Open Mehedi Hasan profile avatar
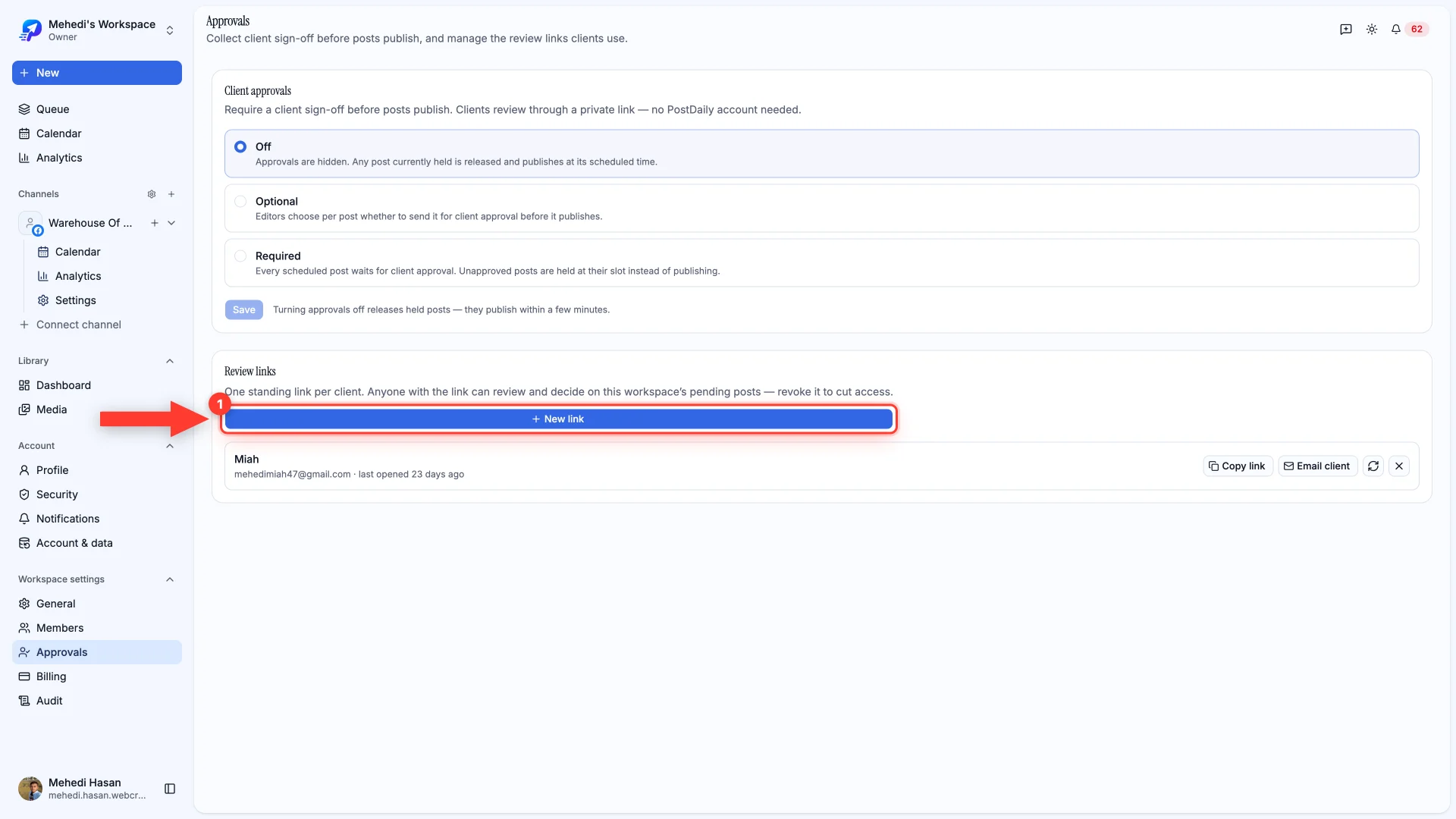 30,789
